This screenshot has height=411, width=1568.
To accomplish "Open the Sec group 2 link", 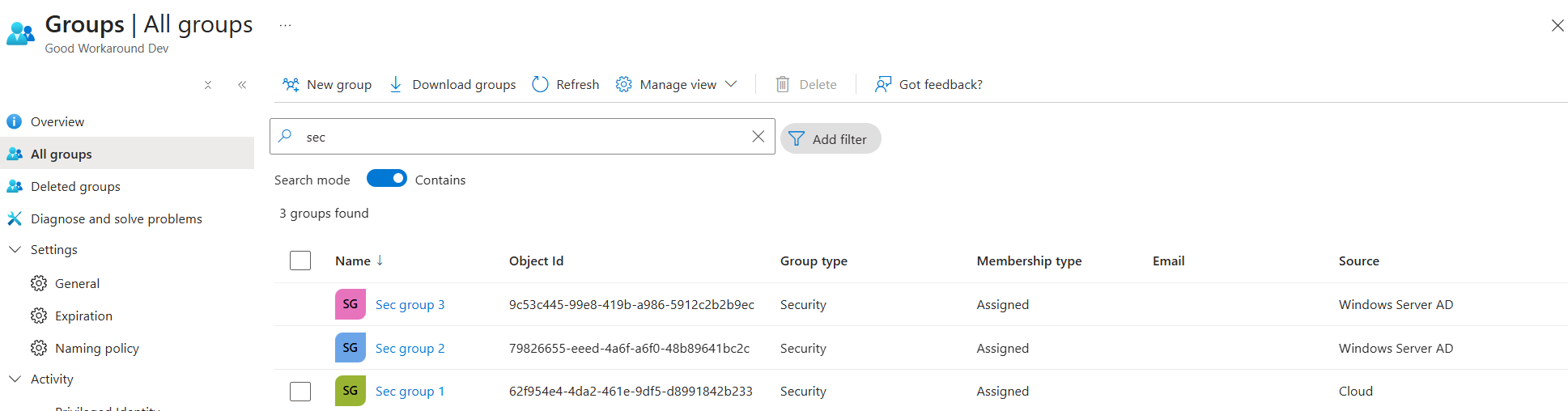I will click(410, 348).
